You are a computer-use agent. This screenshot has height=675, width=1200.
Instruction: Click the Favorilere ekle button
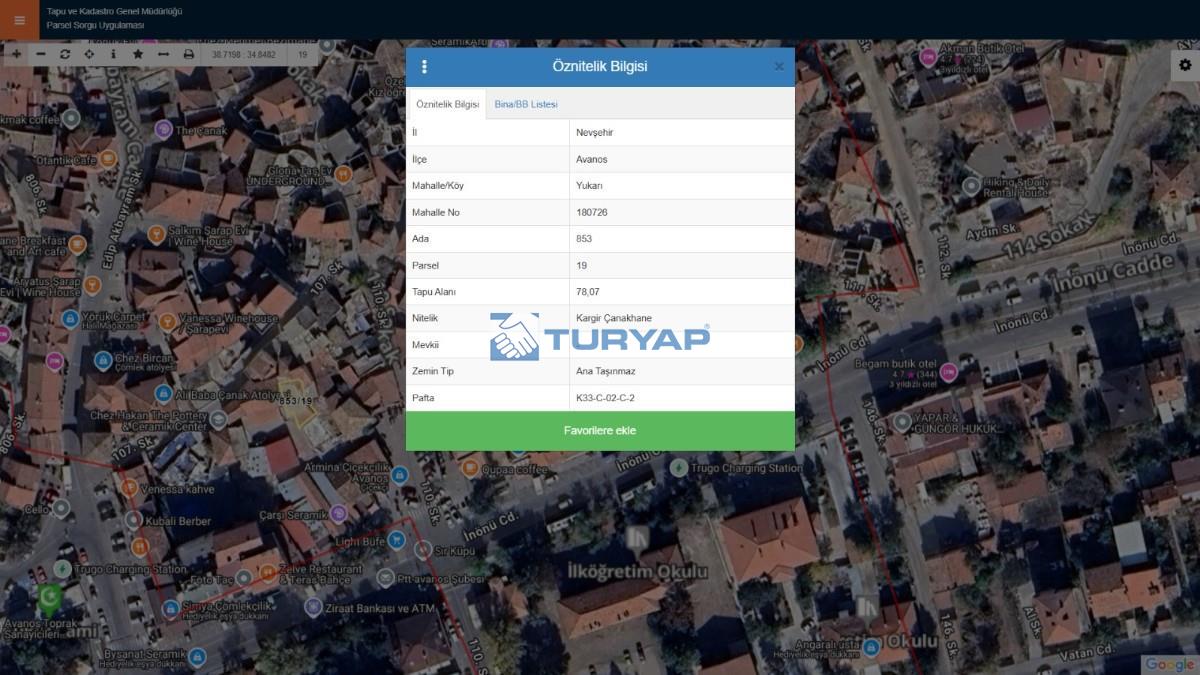tap(600, 431)
